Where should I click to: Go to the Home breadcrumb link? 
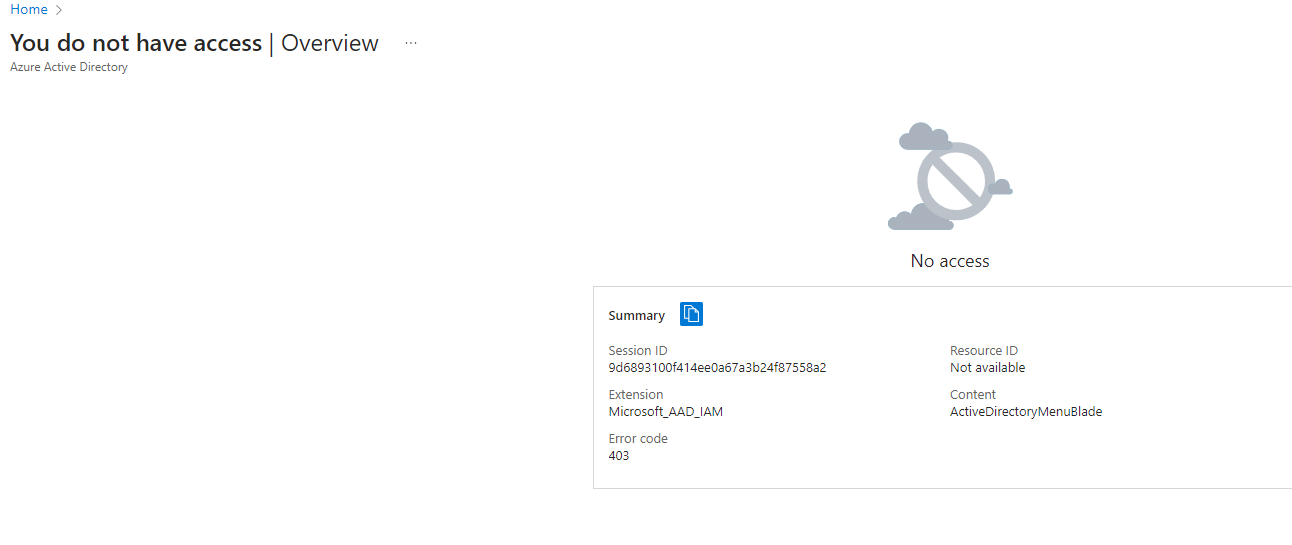click(x=29, y=9)
